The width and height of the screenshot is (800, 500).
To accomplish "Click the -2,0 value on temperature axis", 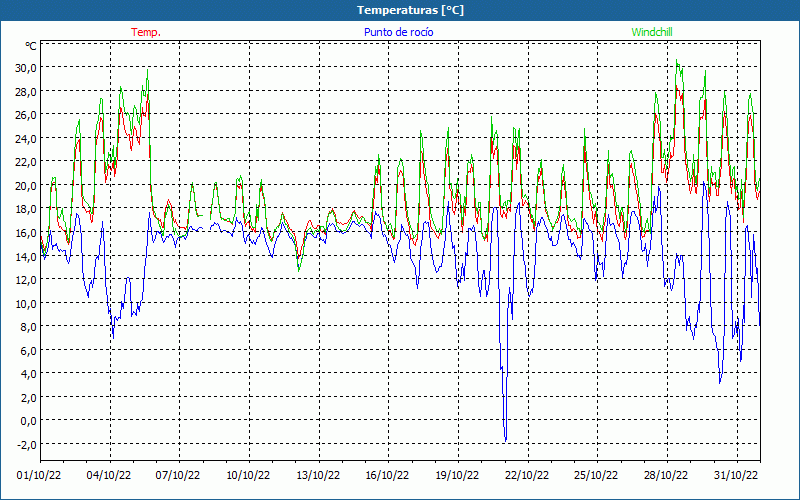I will coord(27,445).
